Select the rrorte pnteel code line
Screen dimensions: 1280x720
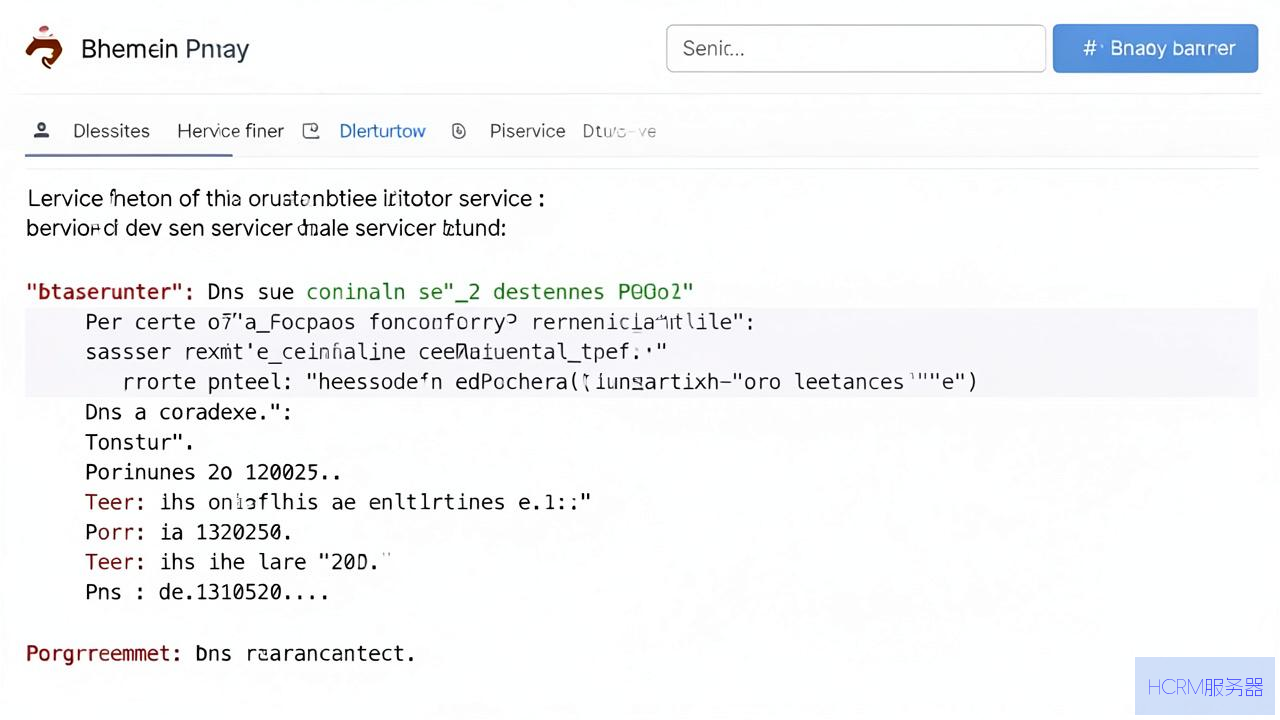[x=550, y=382]
